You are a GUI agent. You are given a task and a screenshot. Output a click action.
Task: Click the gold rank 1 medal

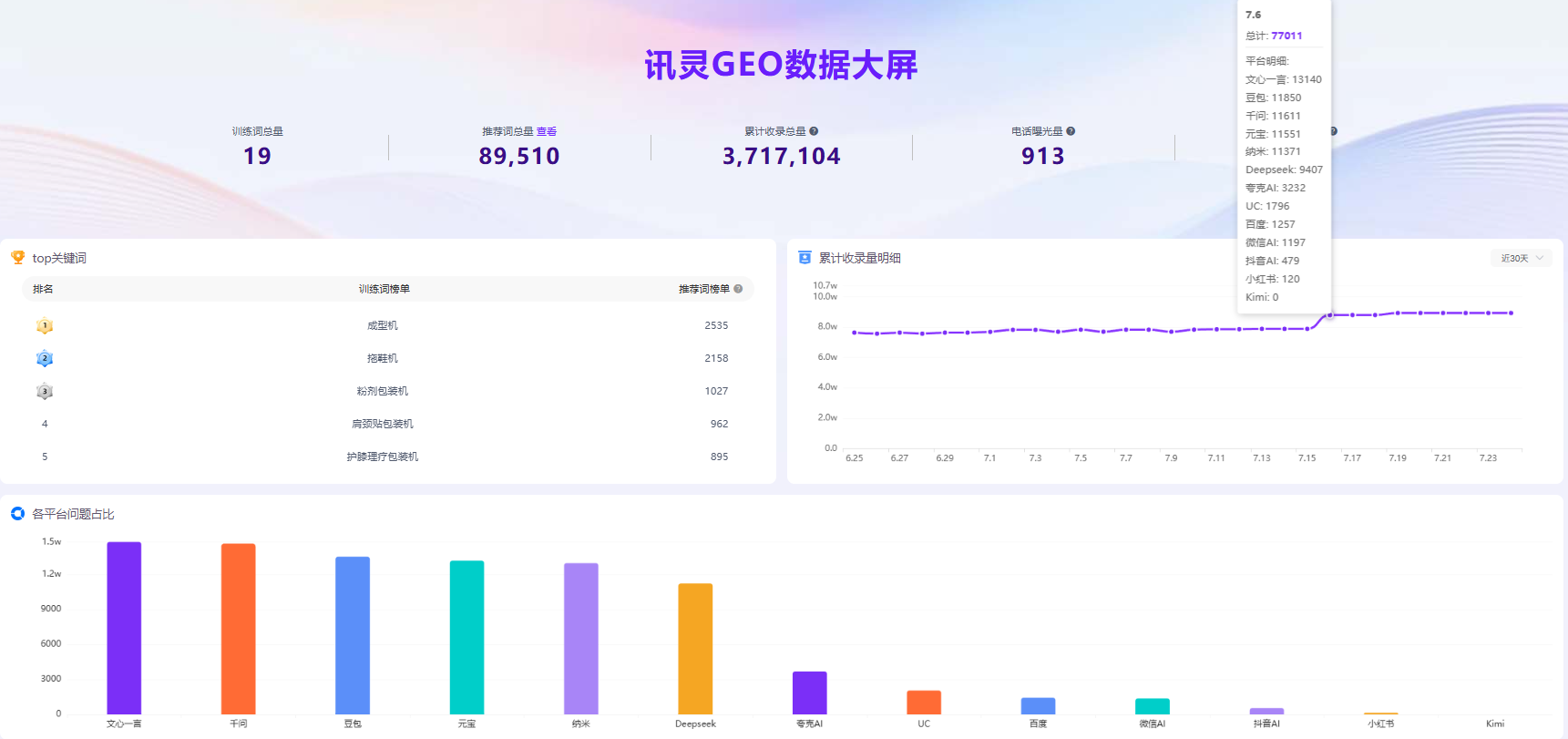[x=45, y=325]
